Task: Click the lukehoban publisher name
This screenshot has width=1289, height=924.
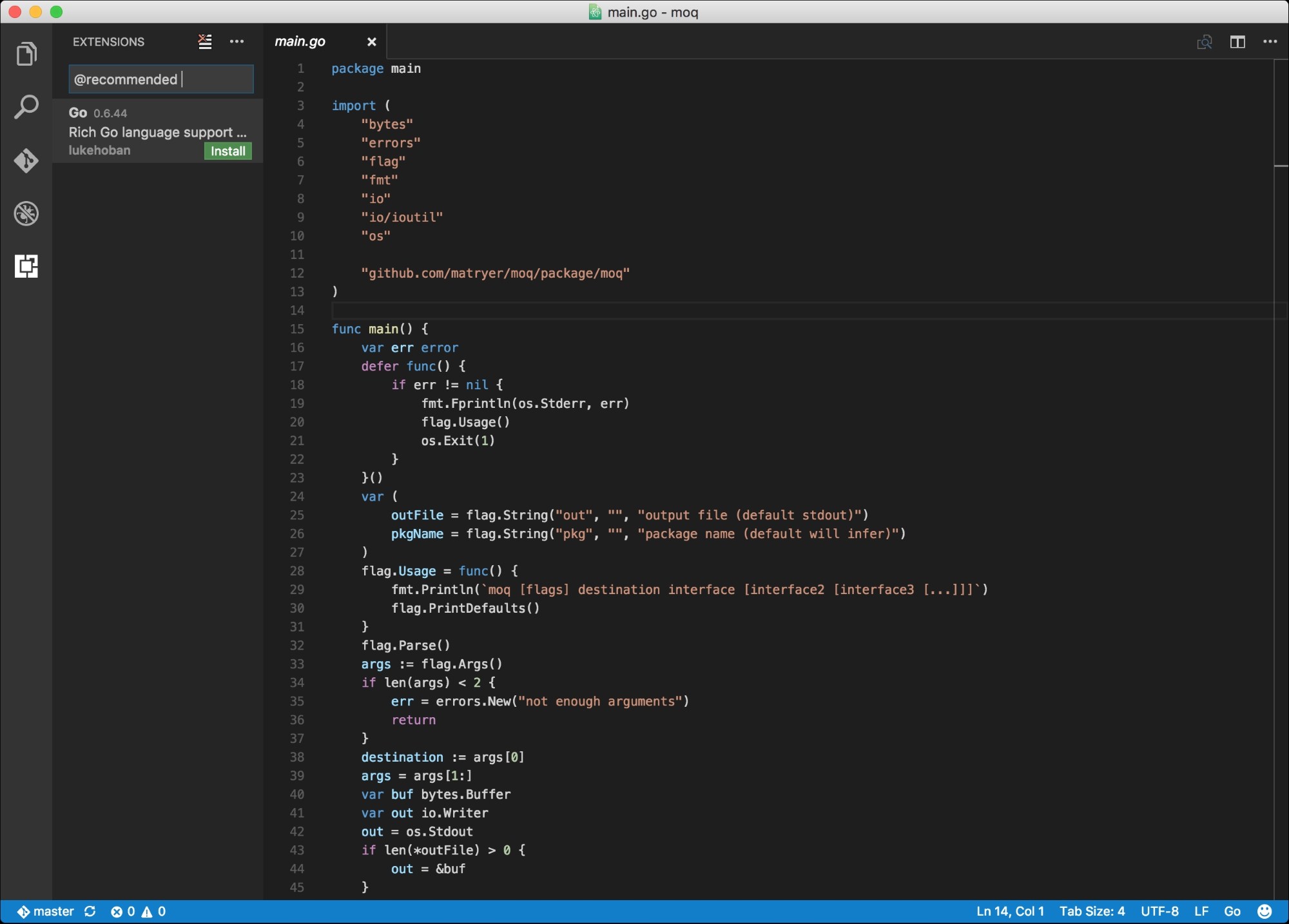Action: [x=99, y=150]
